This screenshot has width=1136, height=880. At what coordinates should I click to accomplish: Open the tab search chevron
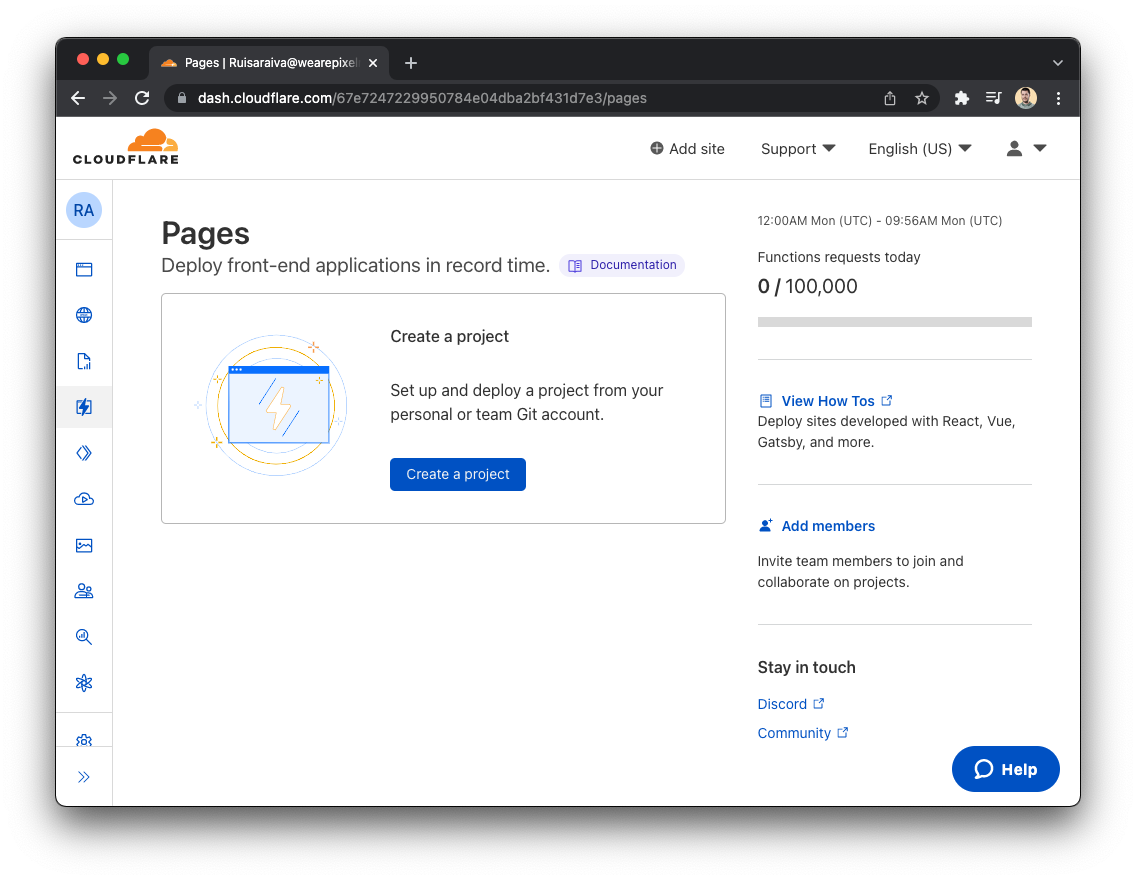click(x=1058, y=63)
